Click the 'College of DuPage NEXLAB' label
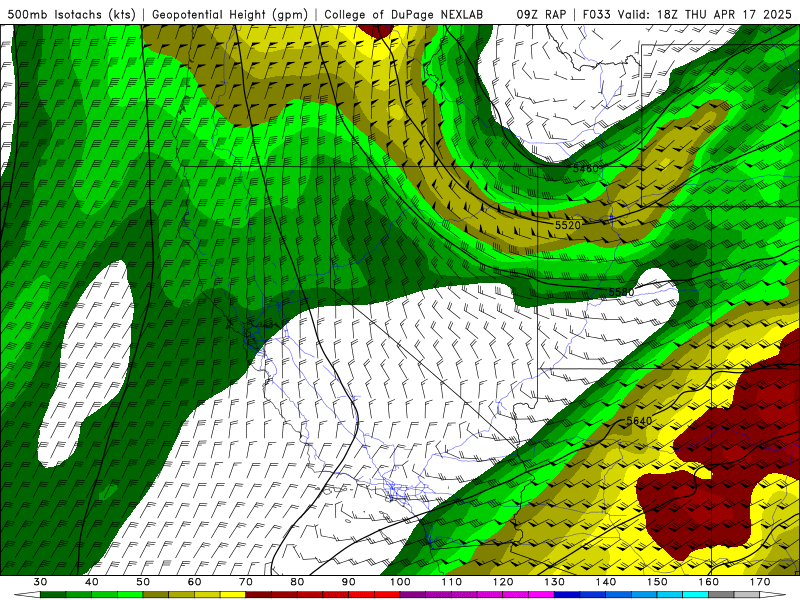The width and height of the screenshot is (800, 600). (x=404, y=14)
